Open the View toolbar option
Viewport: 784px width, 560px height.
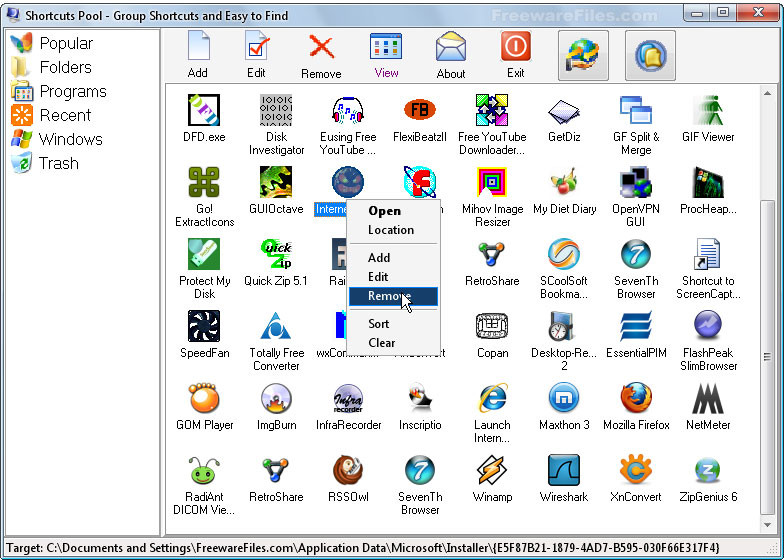(x=386, y=55)
